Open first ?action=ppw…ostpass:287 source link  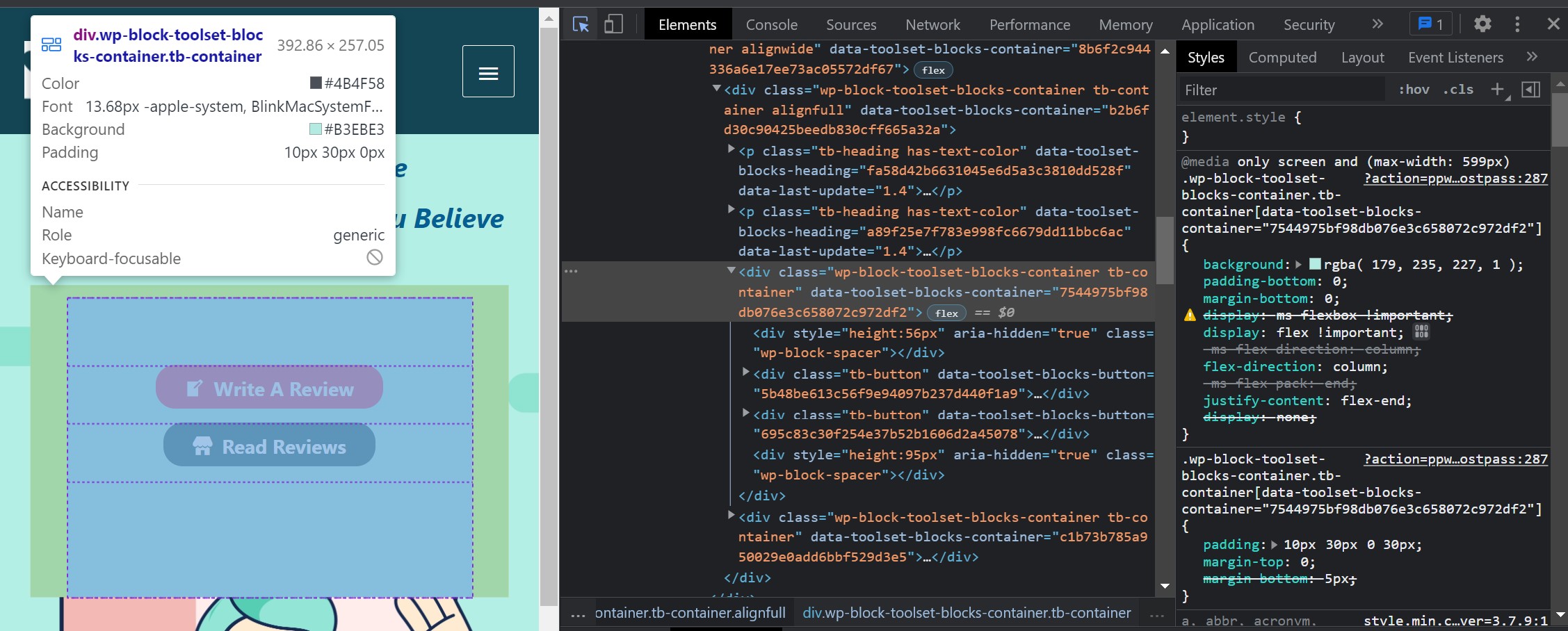(1455, 179)
